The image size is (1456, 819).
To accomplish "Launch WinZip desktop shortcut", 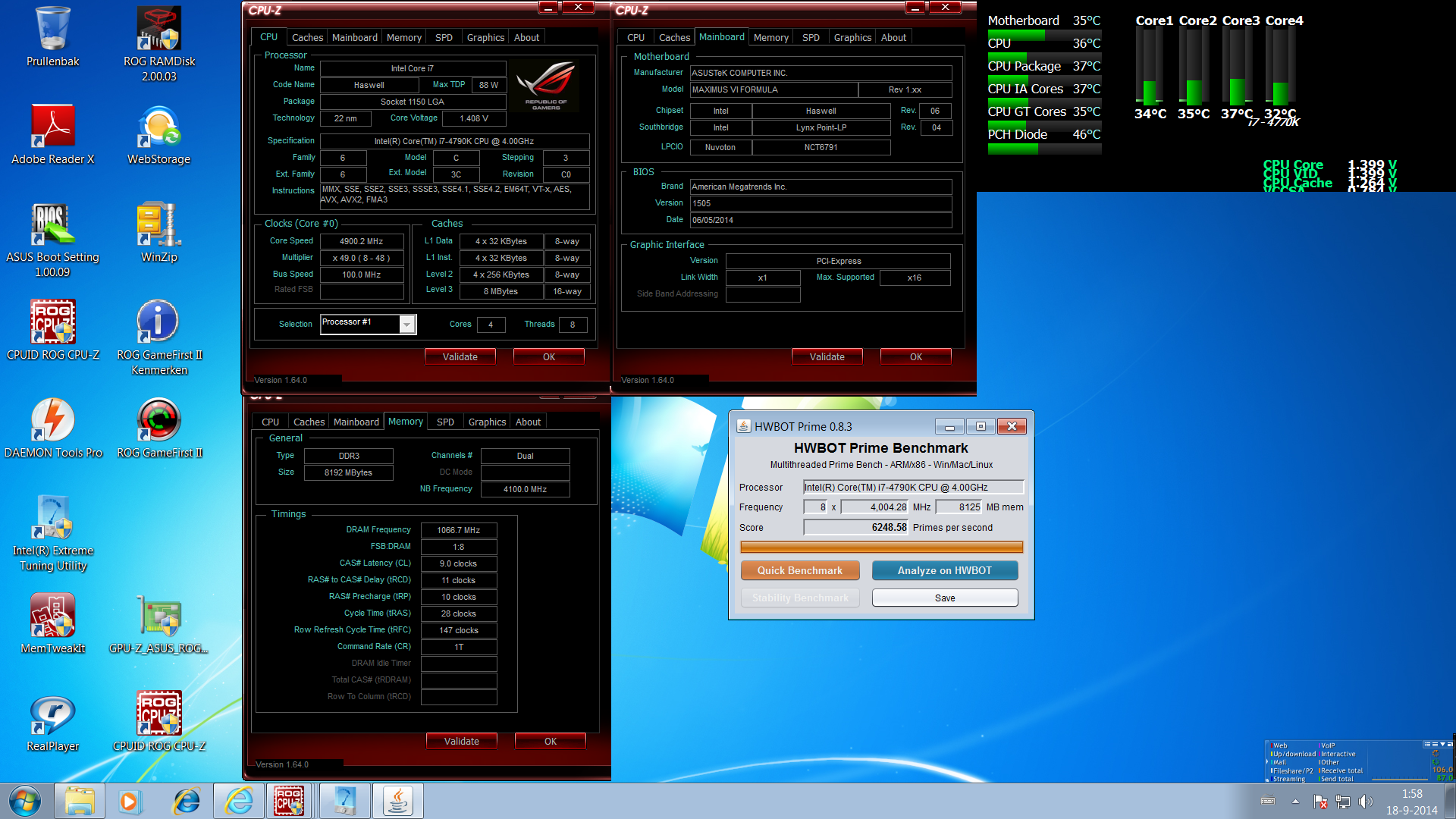I will 159,233.
